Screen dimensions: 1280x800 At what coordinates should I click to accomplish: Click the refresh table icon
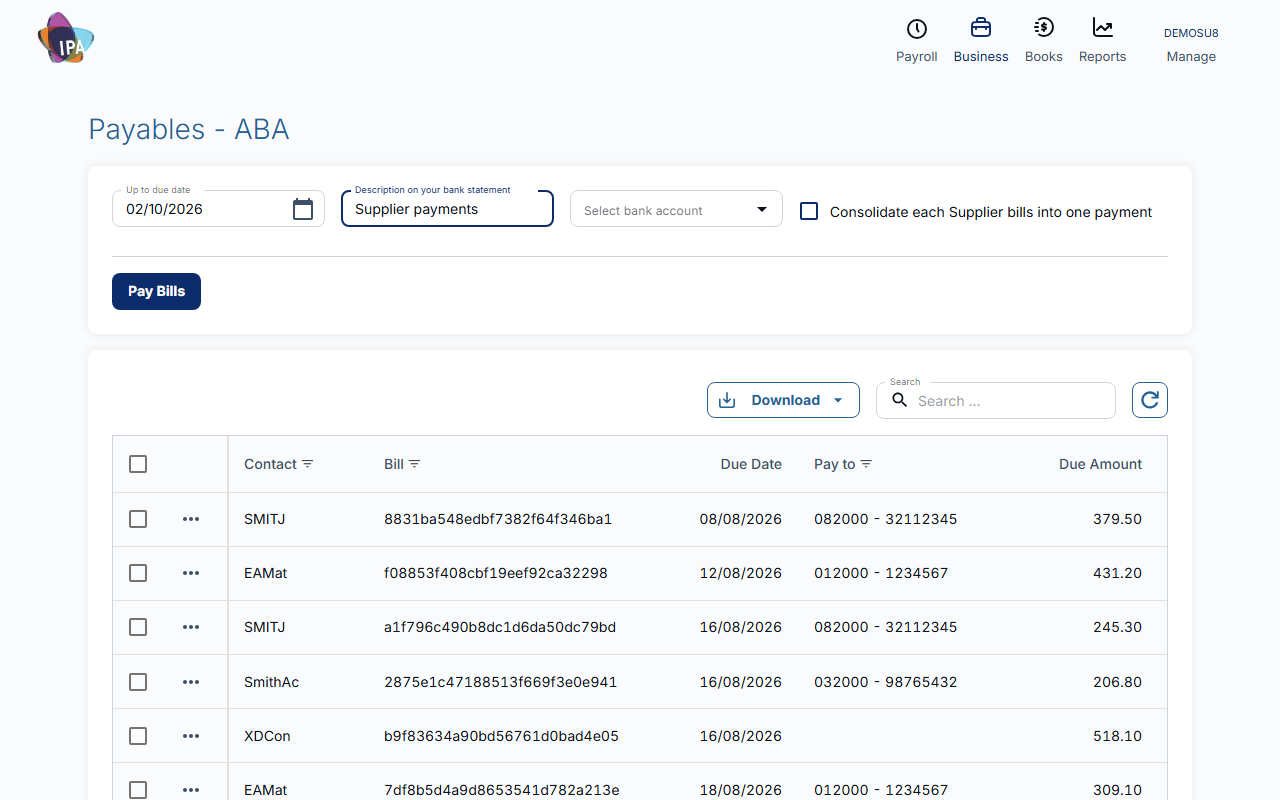(x=1150, y=400)
